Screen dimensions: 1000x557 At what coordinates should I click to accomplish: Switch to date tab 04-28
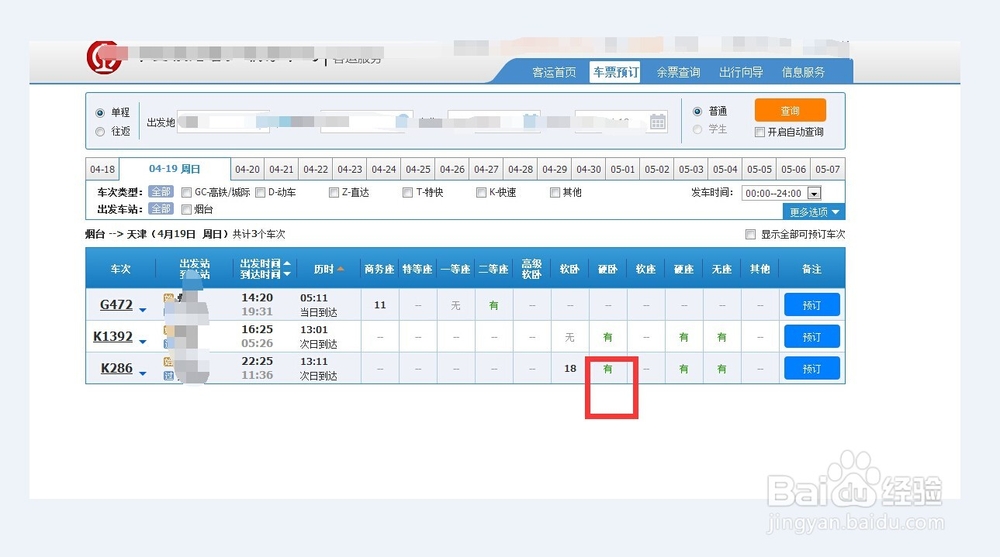(520, 169)
